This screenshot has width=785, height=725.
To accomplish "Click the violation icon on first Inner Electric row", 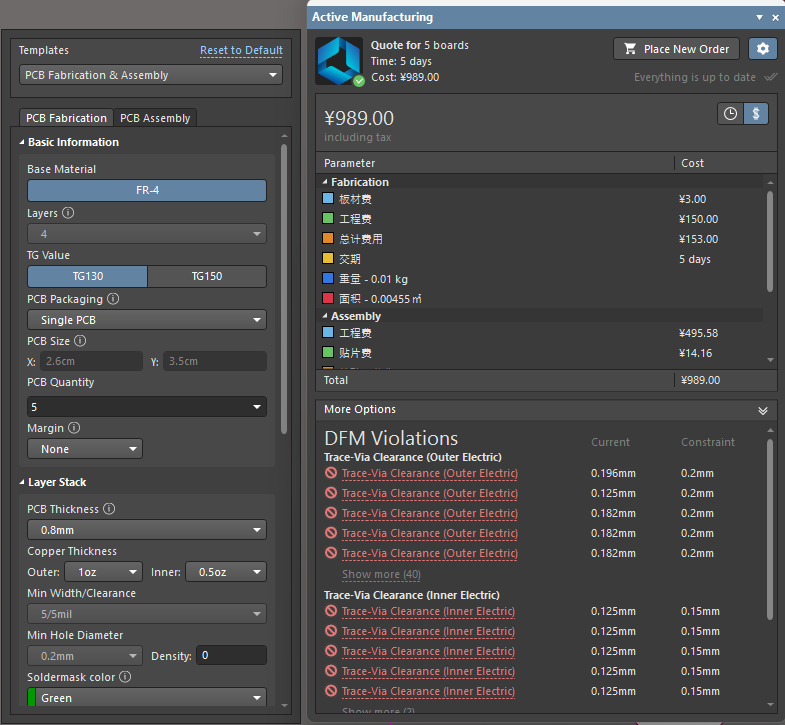I will [331, 611].
